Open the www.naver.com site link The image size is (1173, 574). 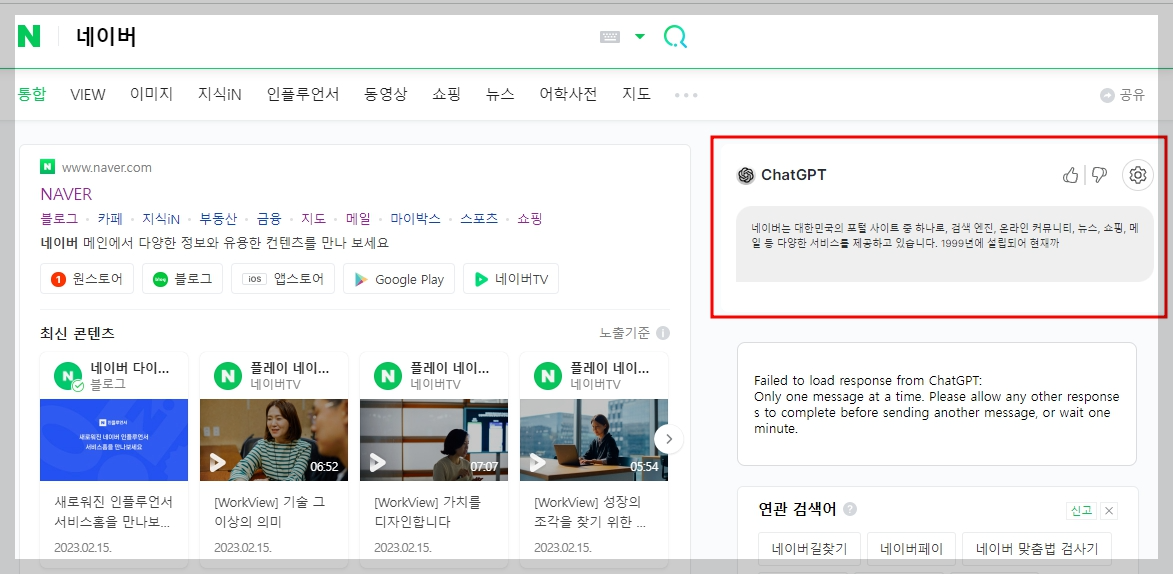tap(106, 168)
